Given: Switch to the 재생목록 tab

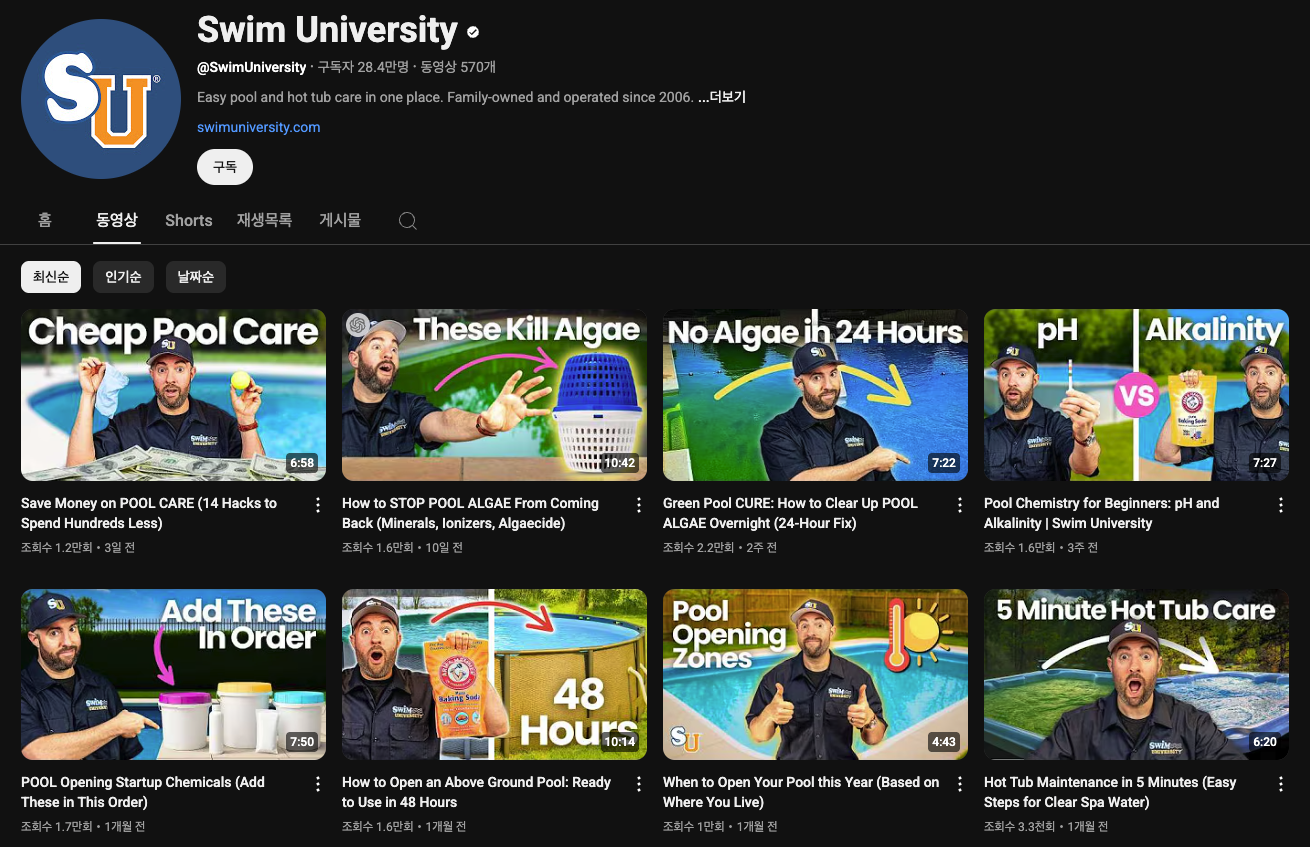Looking at the screenshot, I should (265, 220).
